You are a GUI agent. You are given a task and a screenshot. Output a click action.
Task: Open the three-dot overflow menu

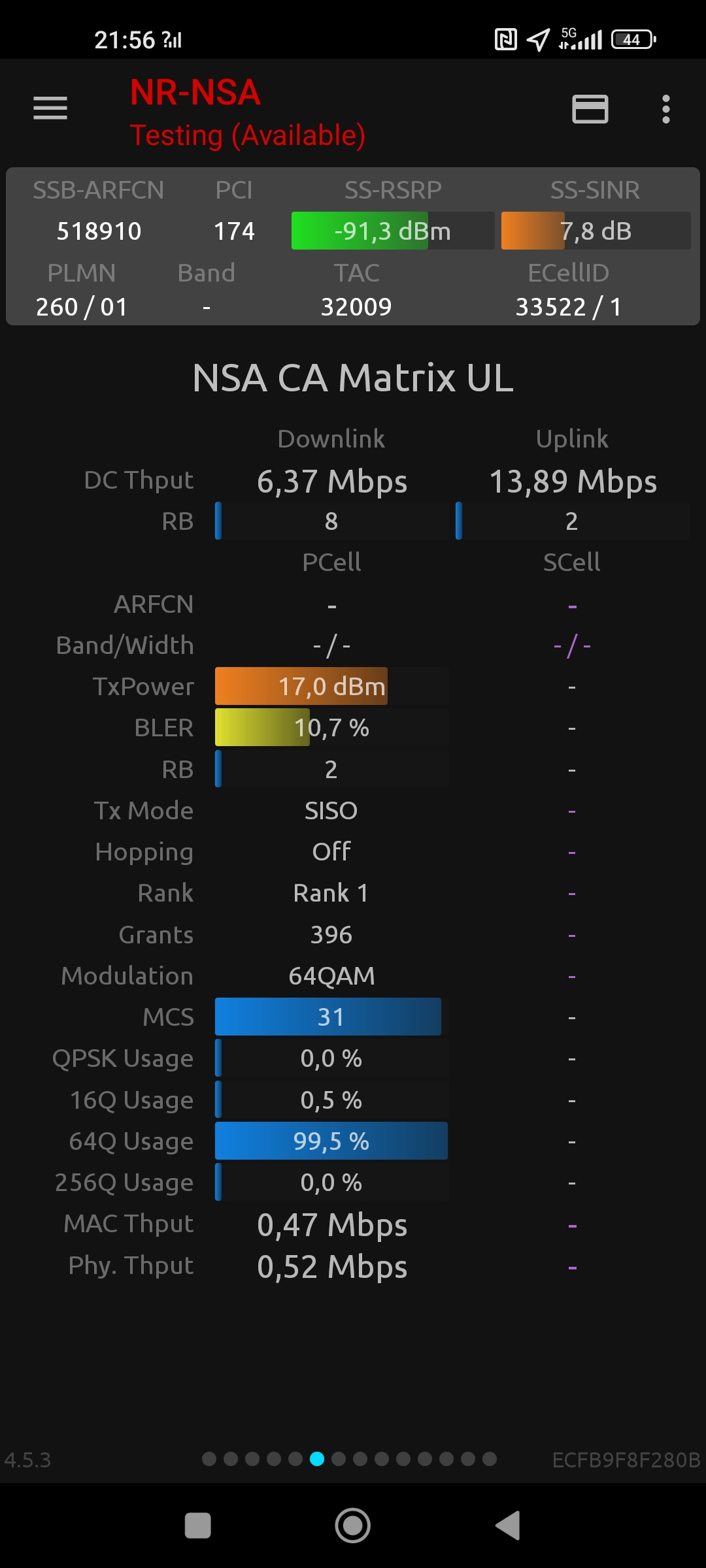[x=665, y=109]
